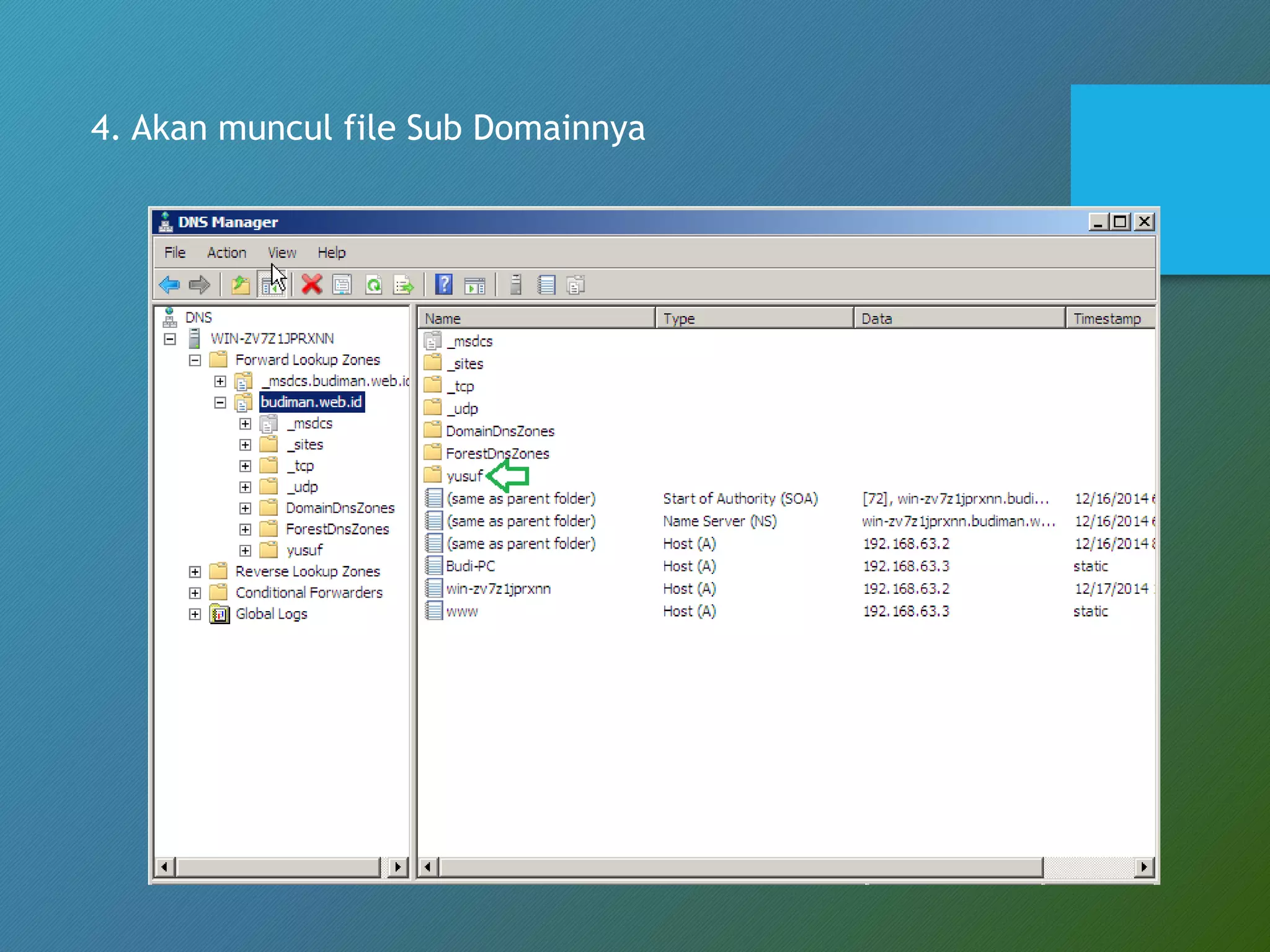Select the _sites folder in list
1270x952 pixels.
(x=454, y=364)
